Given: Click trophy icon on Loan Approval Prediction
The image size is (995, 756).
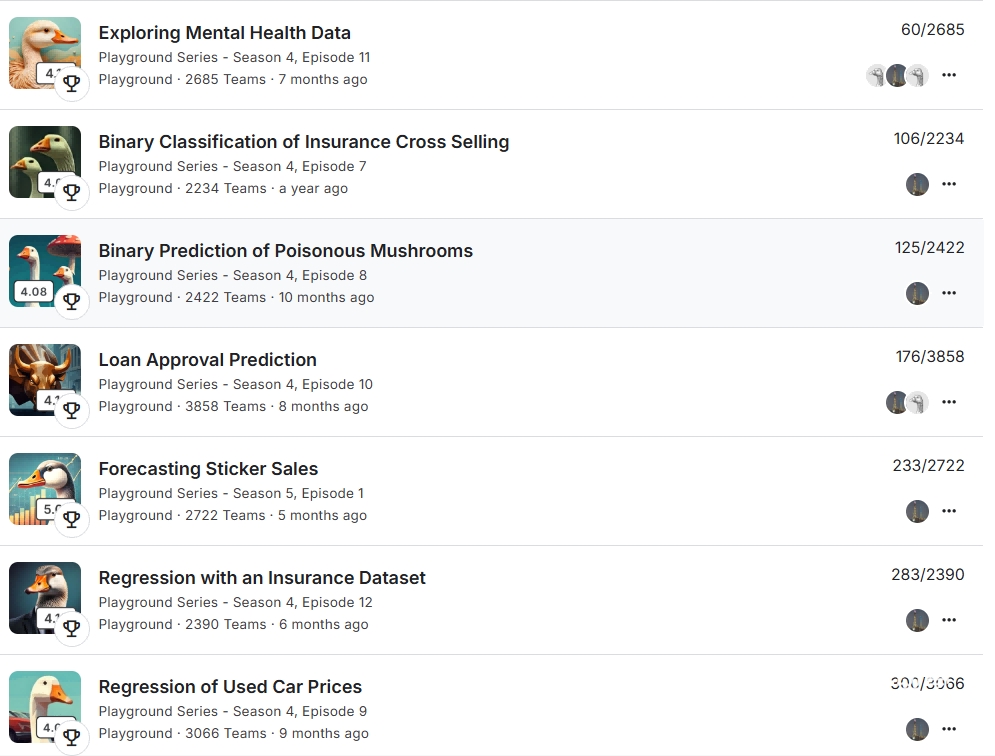Looking at the screenshot, I should pos(72,411).
